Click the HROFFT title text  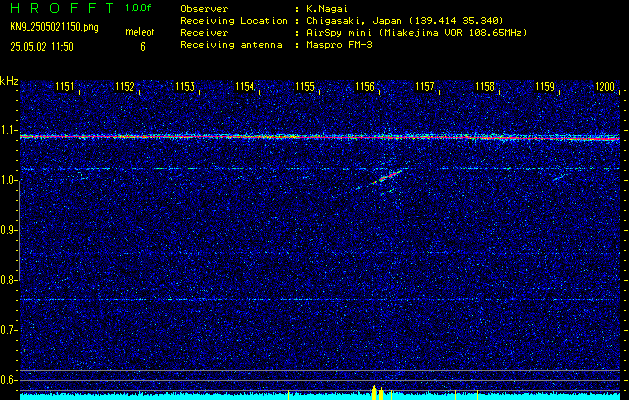point(63,8)
